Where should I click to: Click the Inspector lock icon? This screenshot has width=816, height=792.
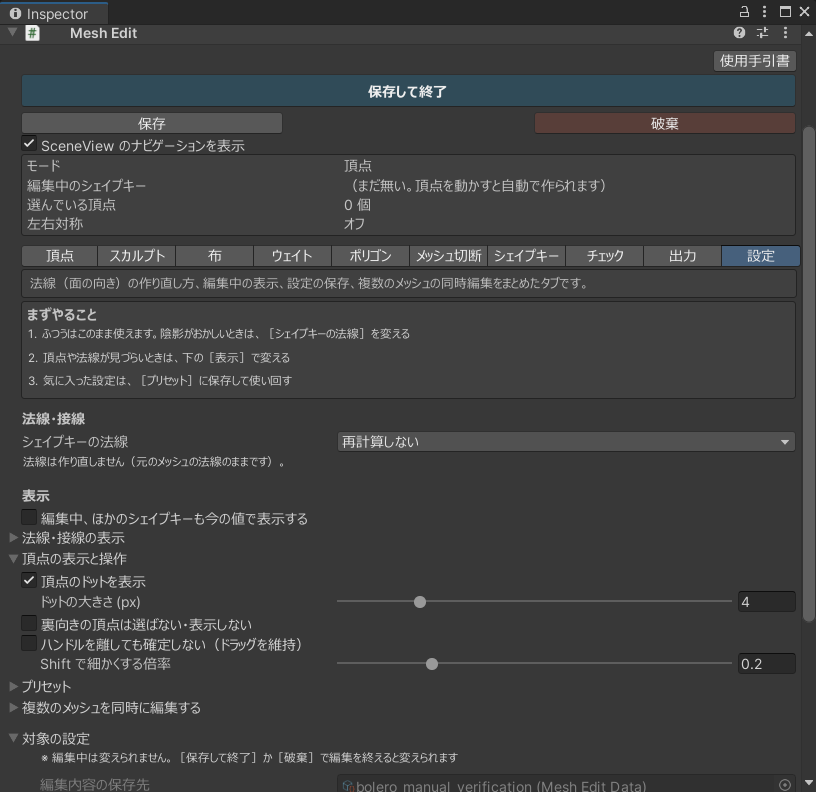pyautogui.click(x=745, y=11)
